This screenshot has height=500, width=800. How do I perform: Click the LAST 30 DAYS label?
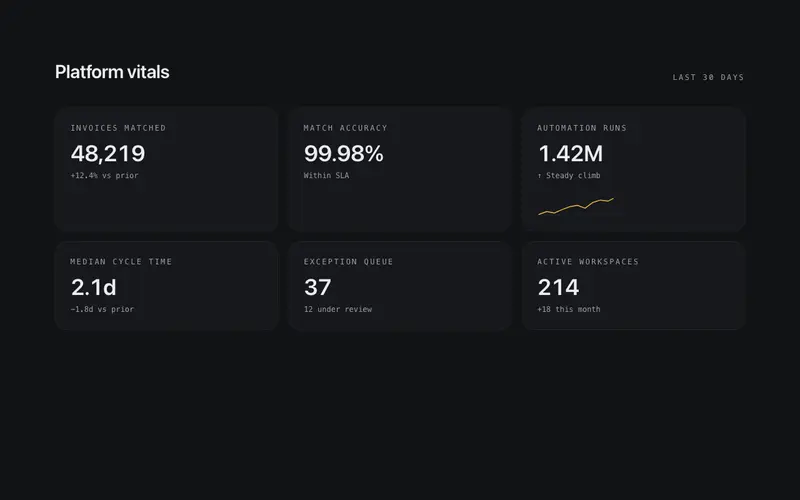point(708,78)
